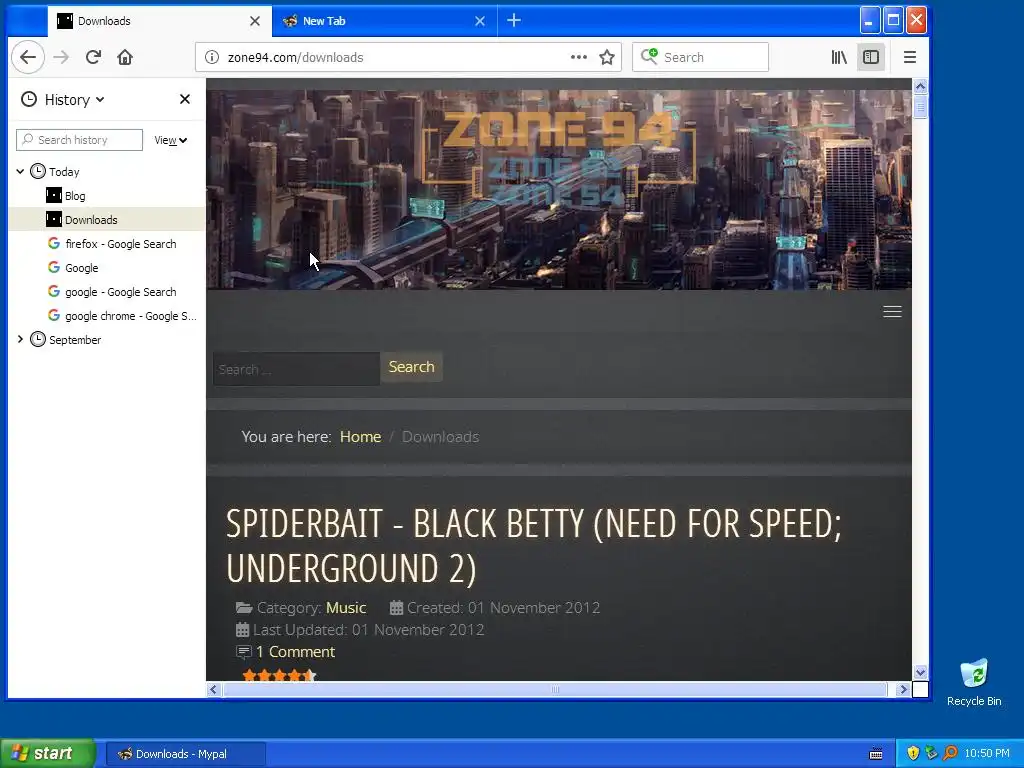This screenshot has width=1024, height=768.
Task: Click the horizontal scrollbar thumb
Action: [555, 690]
